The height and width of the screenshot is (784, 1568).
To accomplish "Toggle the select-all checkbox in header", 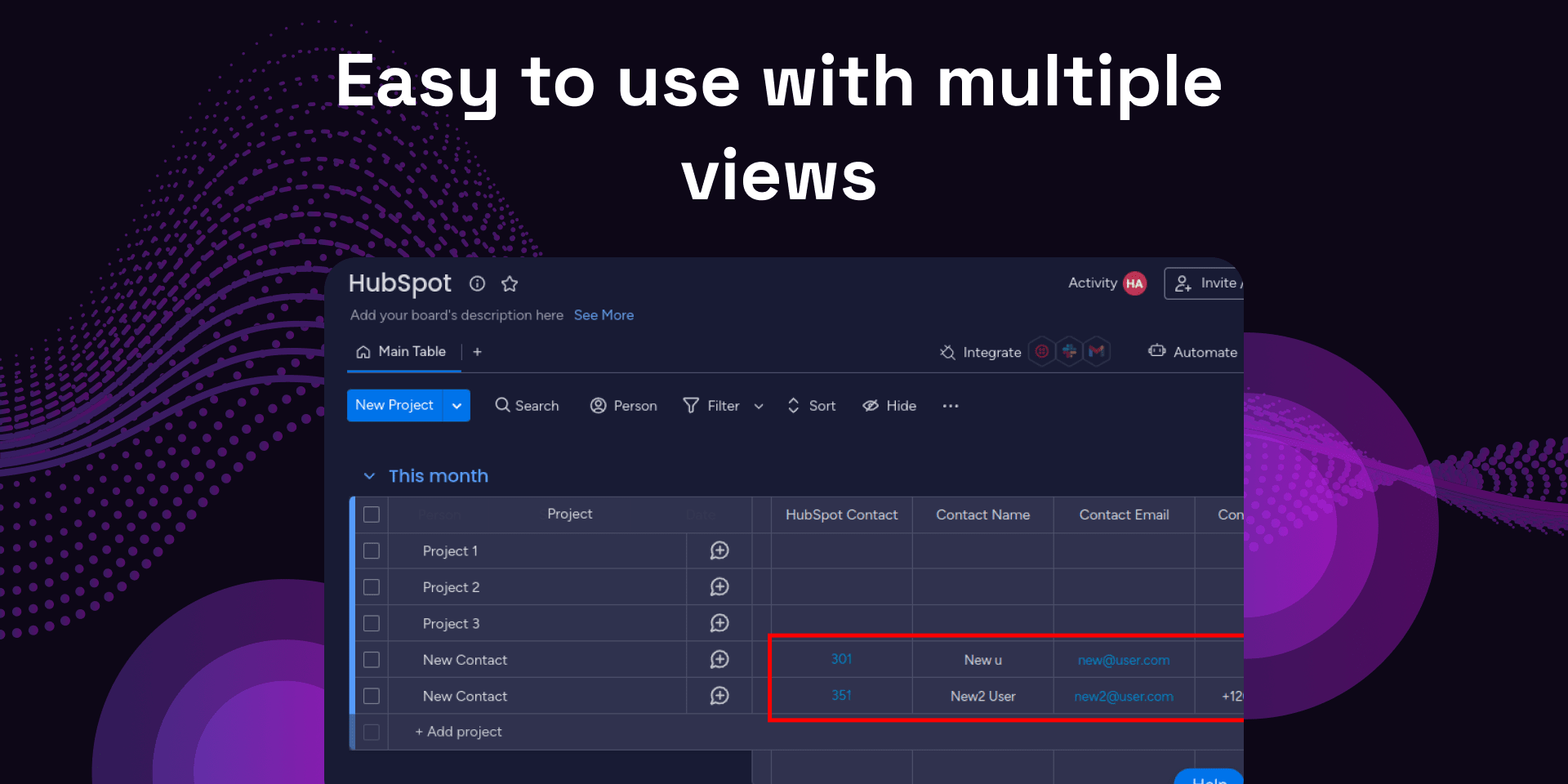I will [x=372, y=514].
